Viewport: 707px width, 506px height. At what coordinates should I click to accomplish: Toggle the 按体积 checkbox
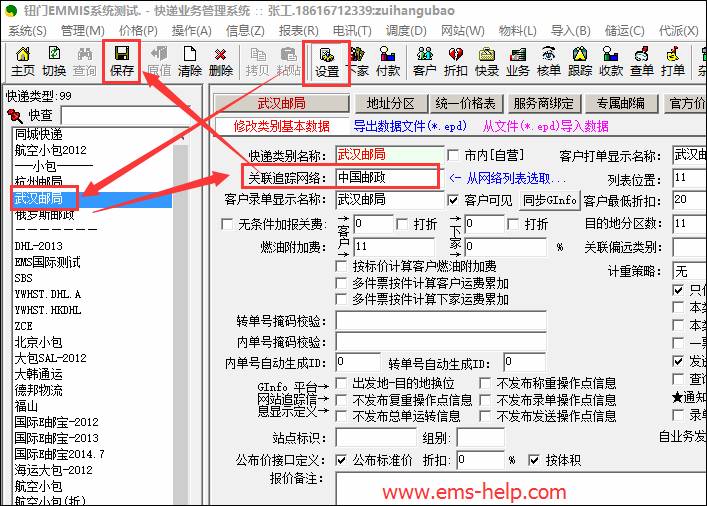[534, 460]
